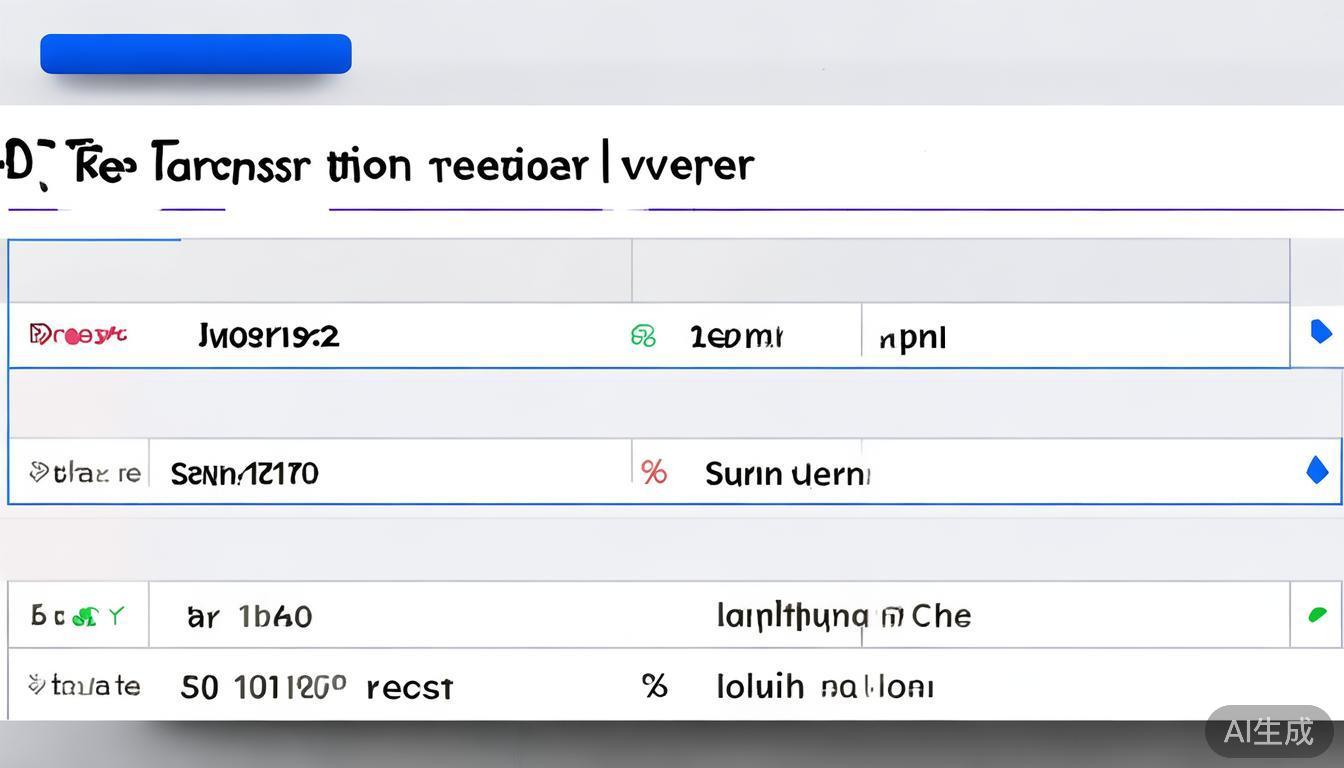Click the small icon before "tlar re"
This screenshot has height=768, width=1344.
[38, 472]
